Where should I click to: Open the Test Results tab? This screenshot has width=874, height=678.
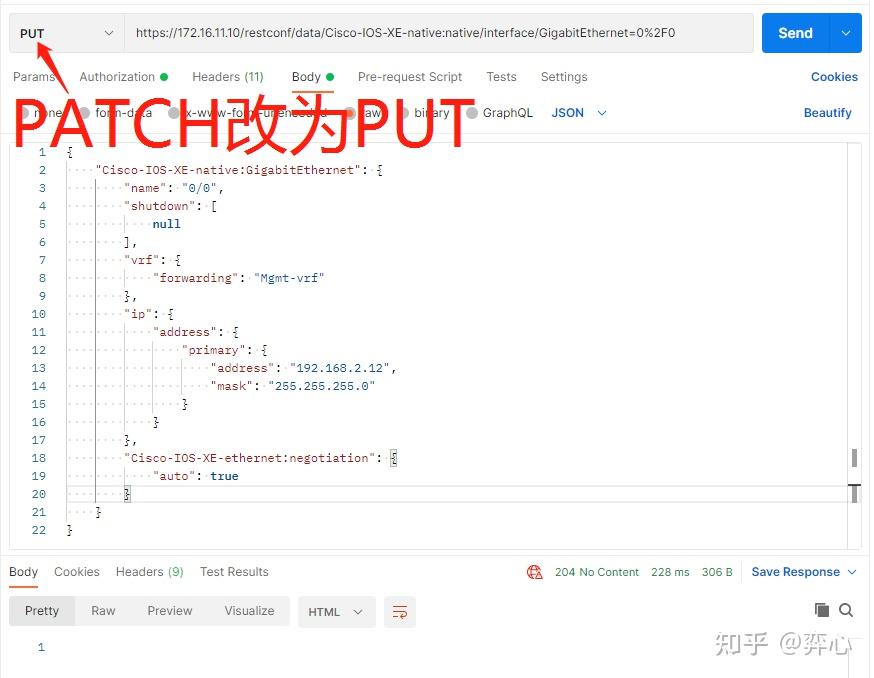(234, 572)
